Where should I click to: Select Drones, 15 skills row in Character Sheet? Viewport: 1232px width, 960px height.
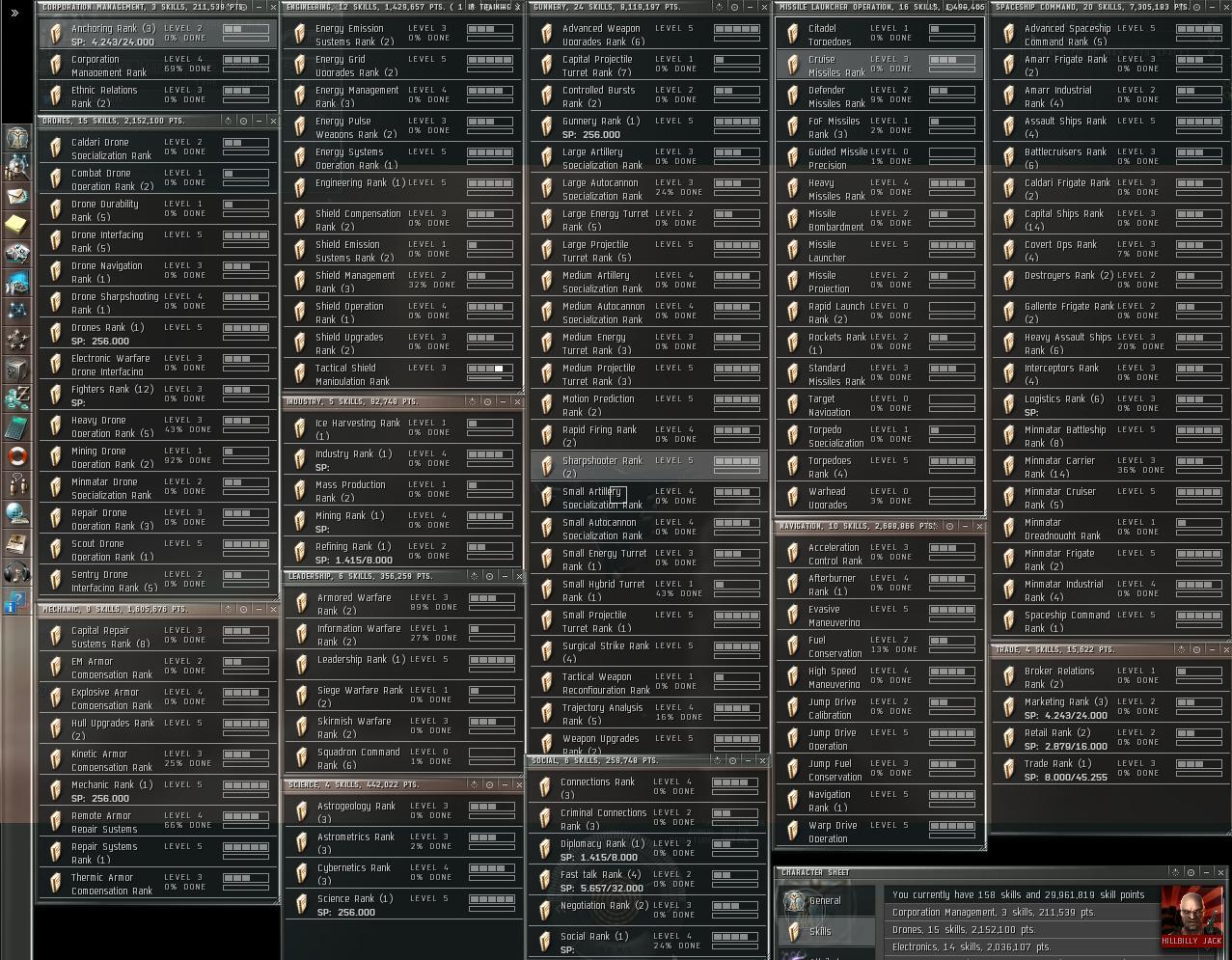[1021, 930]
